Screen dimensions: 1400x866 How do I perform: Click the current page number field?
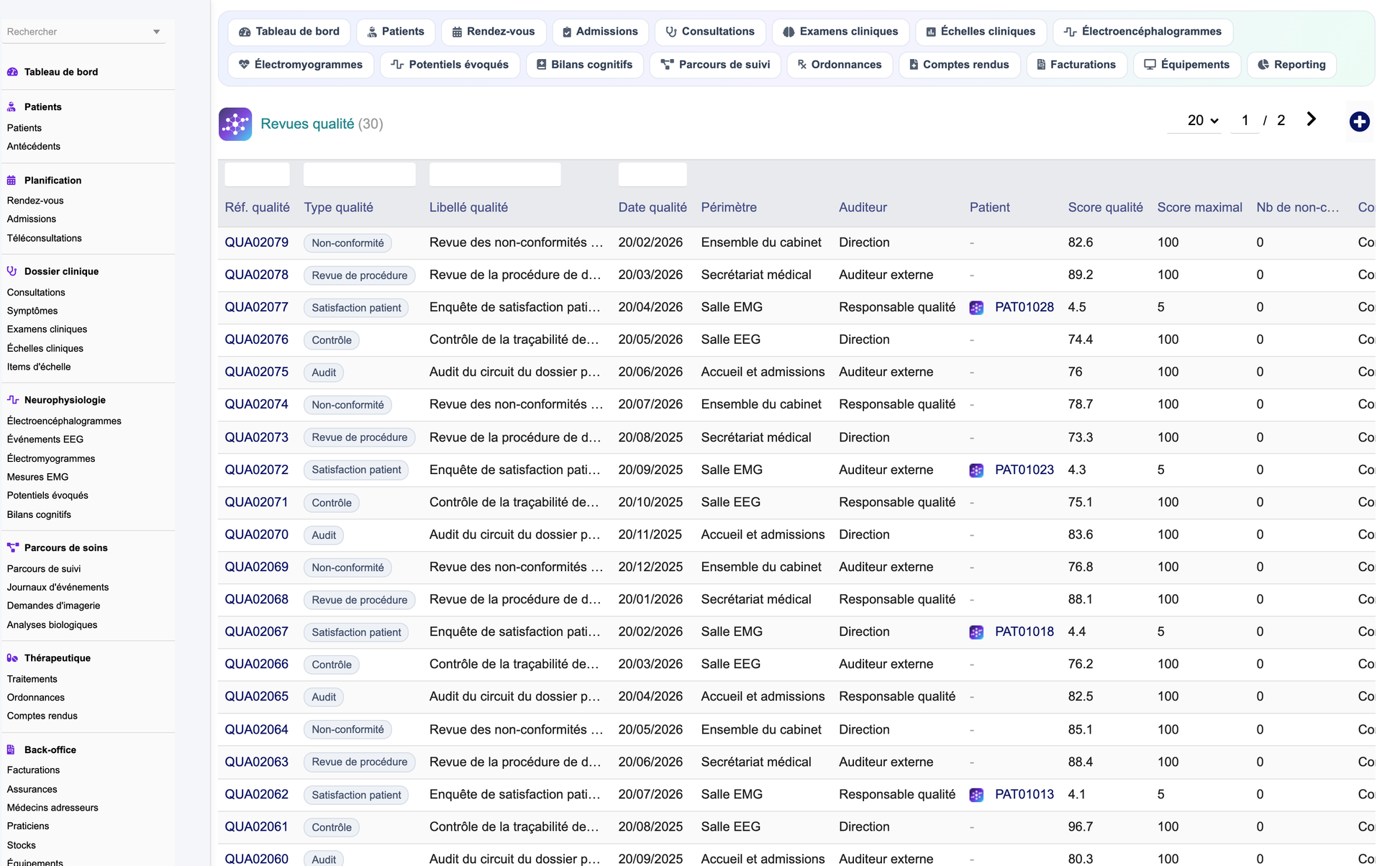point(1245,120)
